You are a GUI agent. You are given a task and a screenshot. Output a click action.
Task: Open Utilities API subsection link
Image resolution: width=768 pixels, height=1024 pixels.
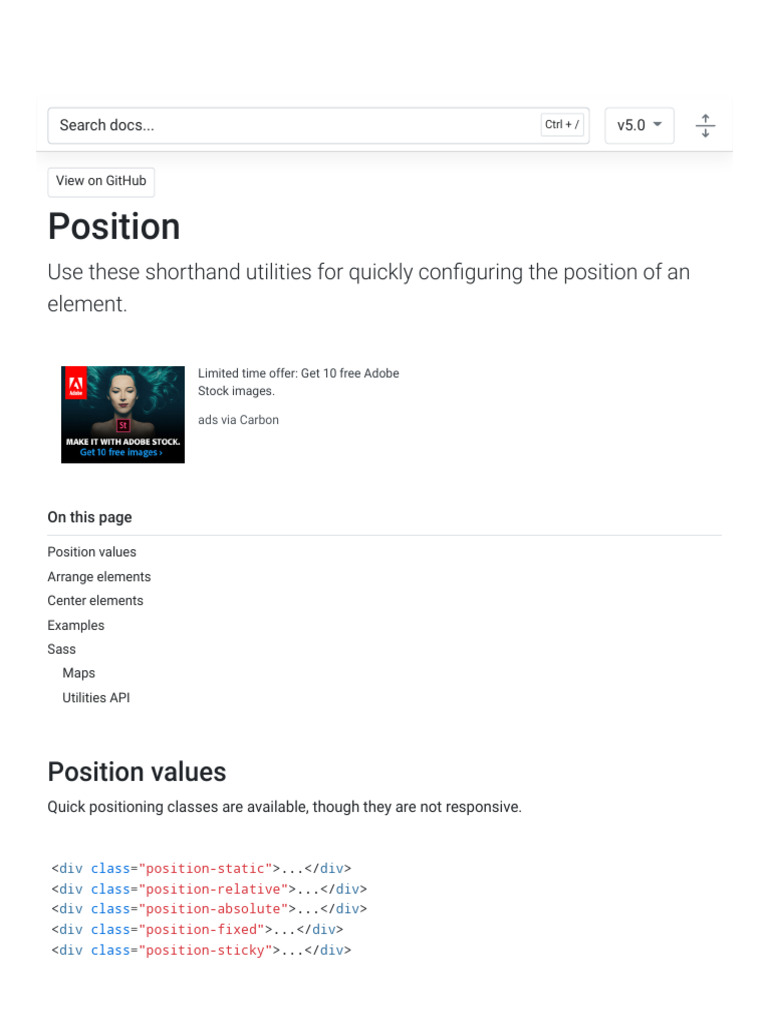(x=96, y=697)
